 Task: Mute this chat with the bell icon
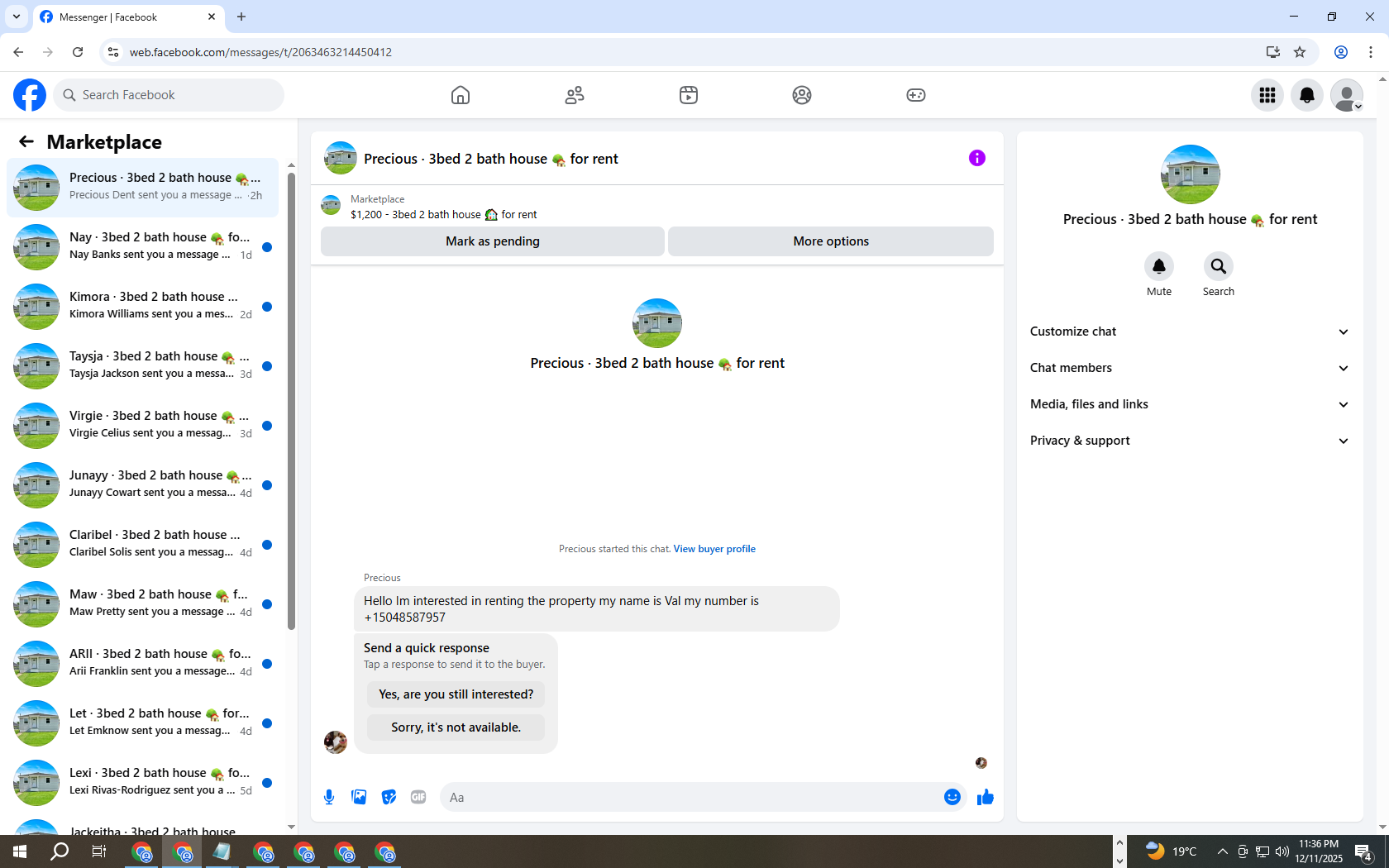[1159, 266]
